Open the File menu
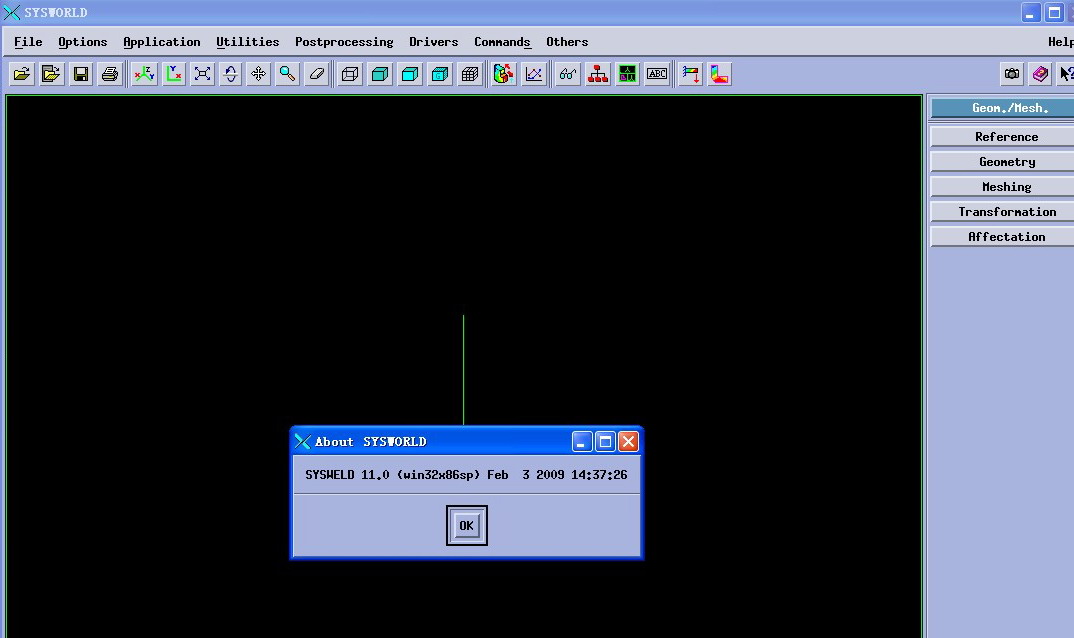The height and width of the screenshot is (638, 1074). (28, 42)
